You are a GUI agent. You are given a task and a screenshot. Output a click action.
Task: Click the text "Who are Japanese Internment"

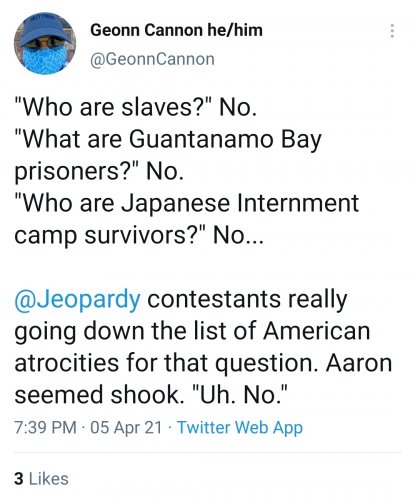[187, 203]
